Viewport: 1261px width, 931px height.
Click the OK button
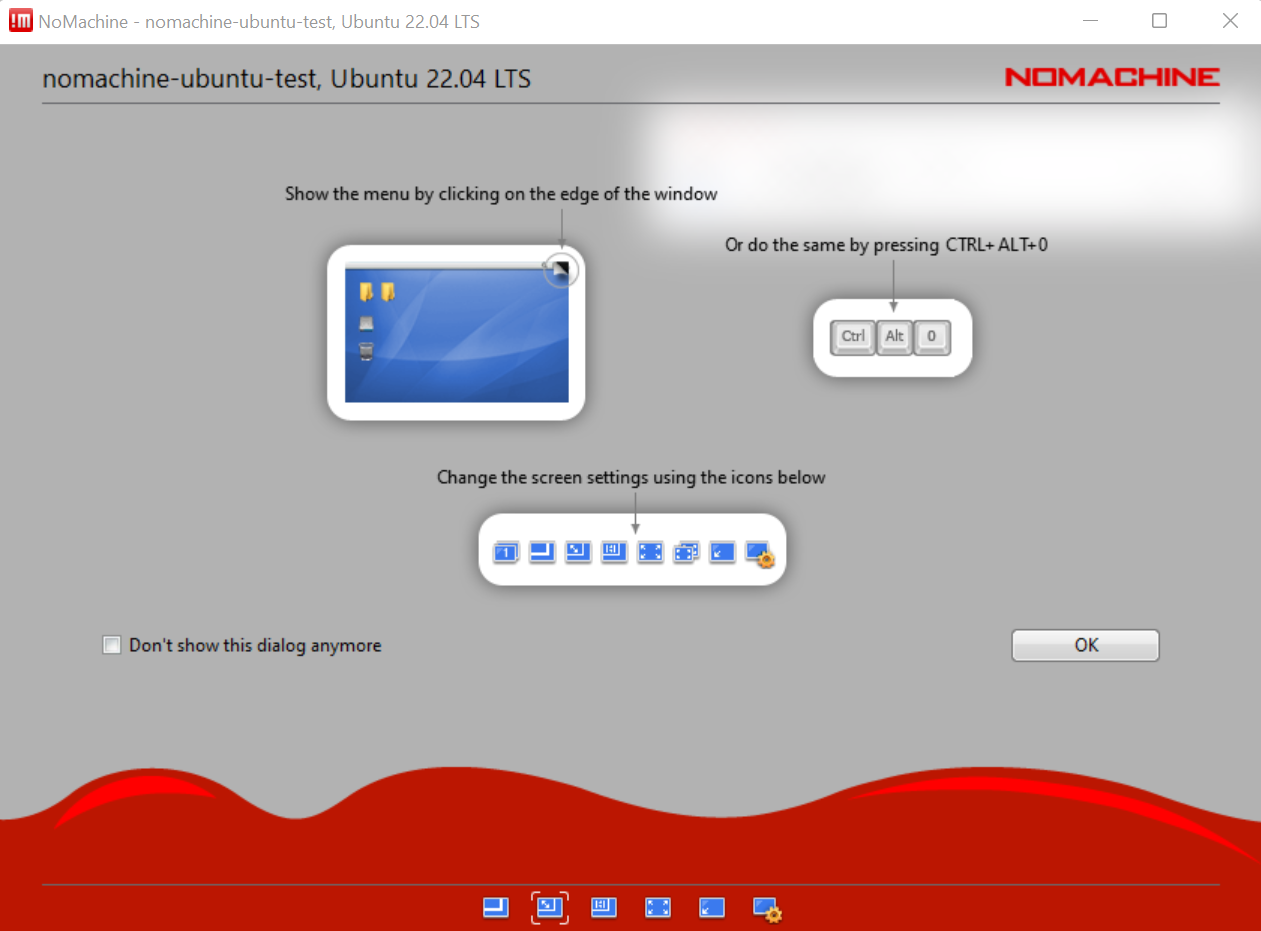tap(1086, 645)
